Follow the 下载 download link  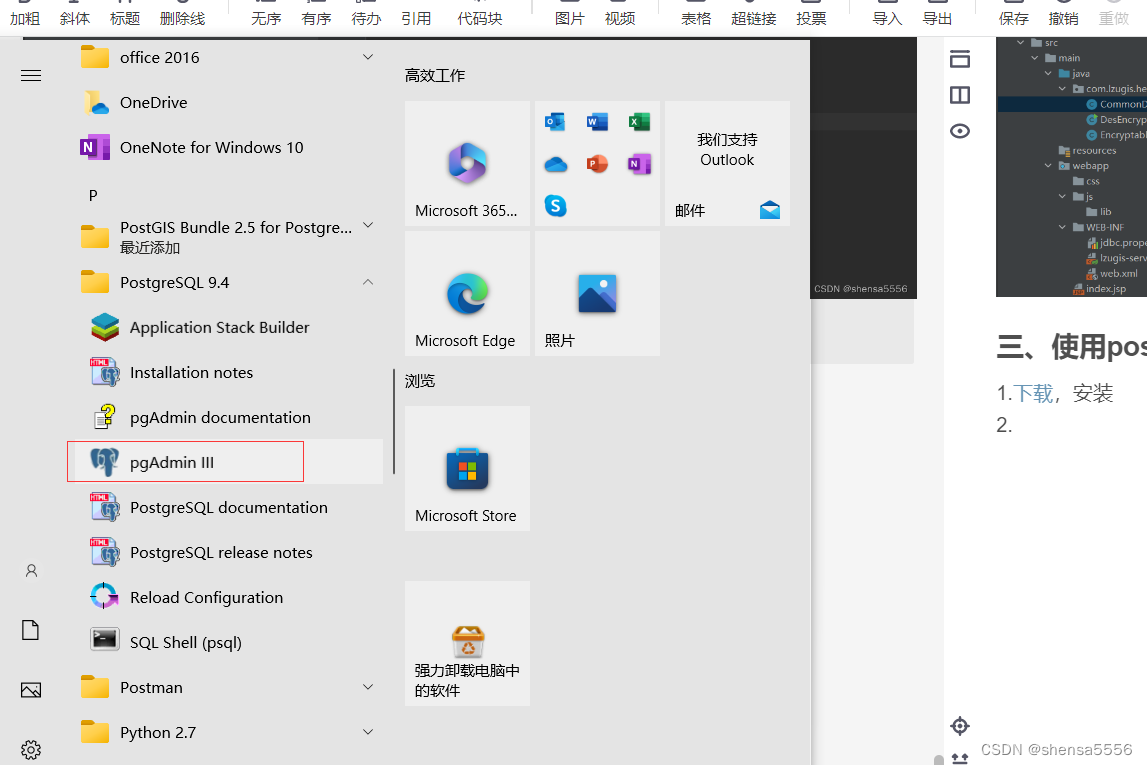1033,393
